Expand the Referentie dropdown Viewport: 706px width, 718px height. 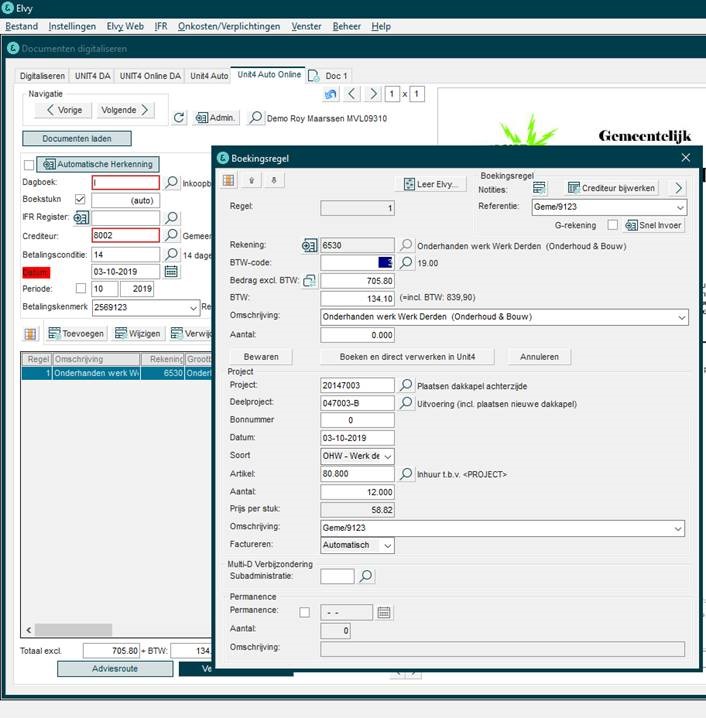point(680,207)
